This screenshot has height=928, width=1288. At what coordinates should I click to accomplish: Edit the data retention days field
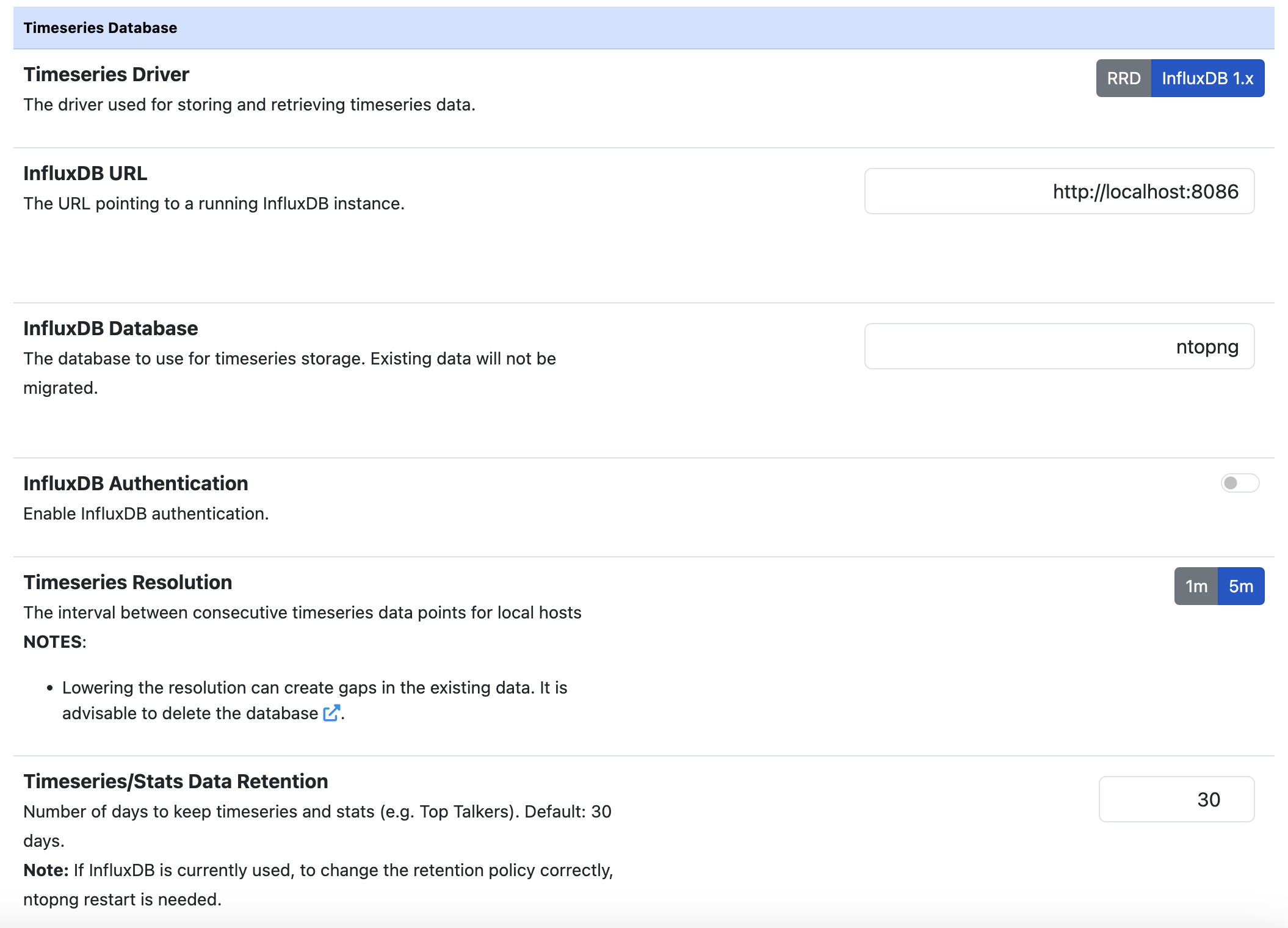coord(1176,799)
